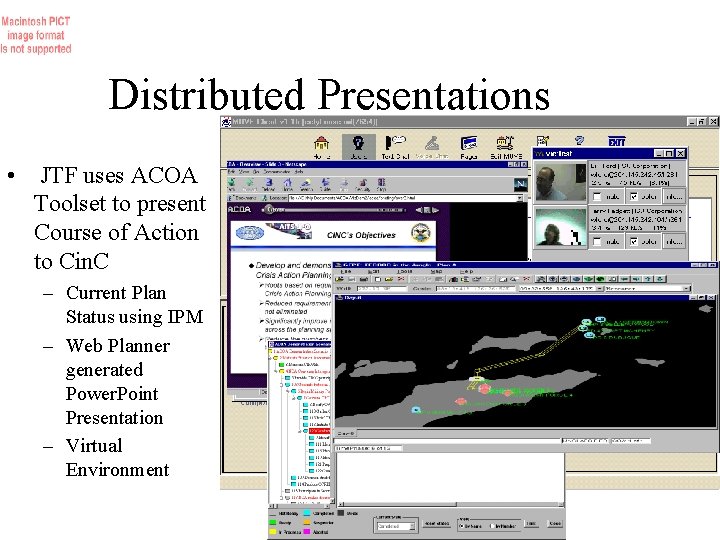Toggle mute checkbox for top video participant

point(597,197)
